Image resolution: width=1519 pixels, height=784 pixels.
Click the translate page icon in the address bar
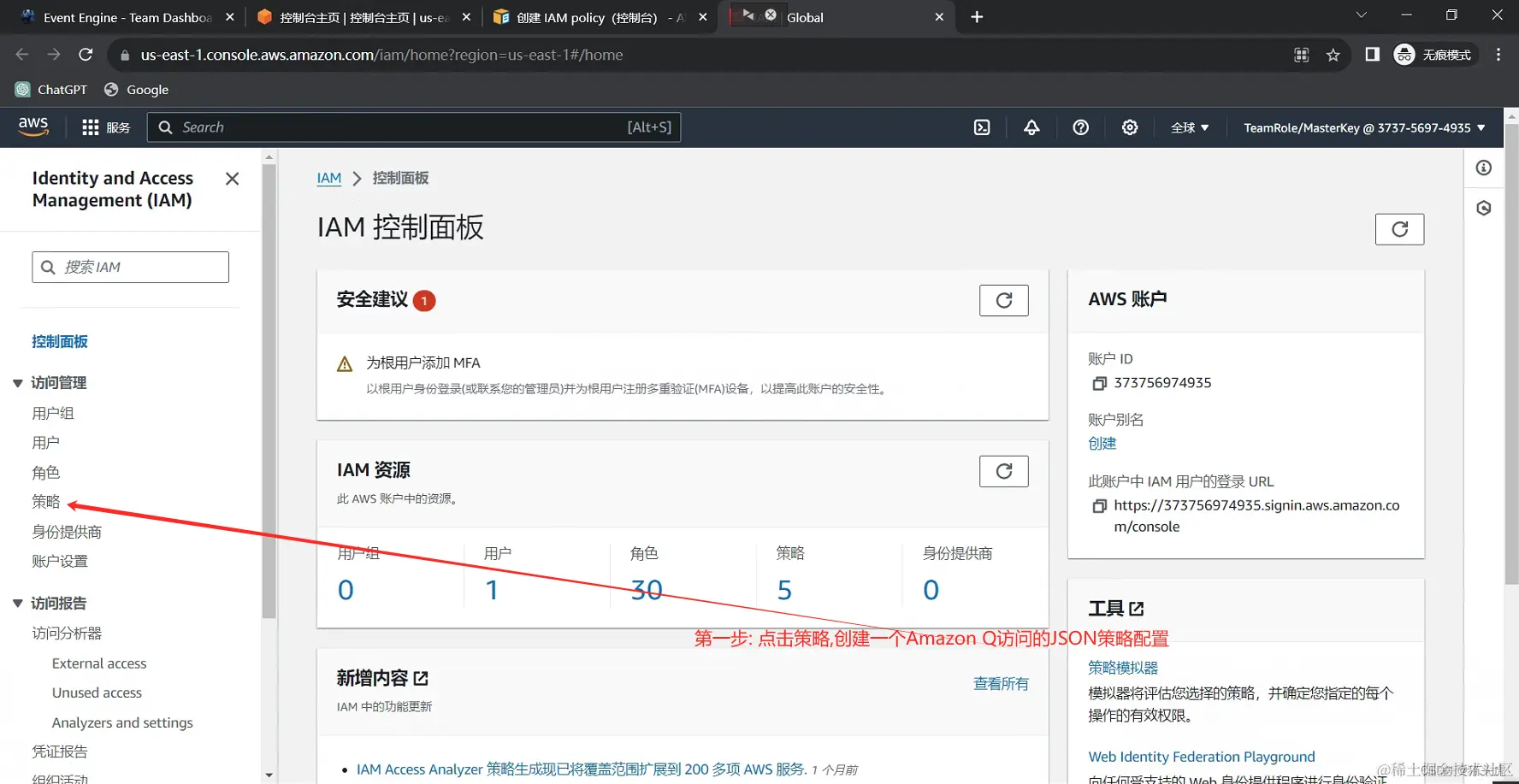point(1302,55)
